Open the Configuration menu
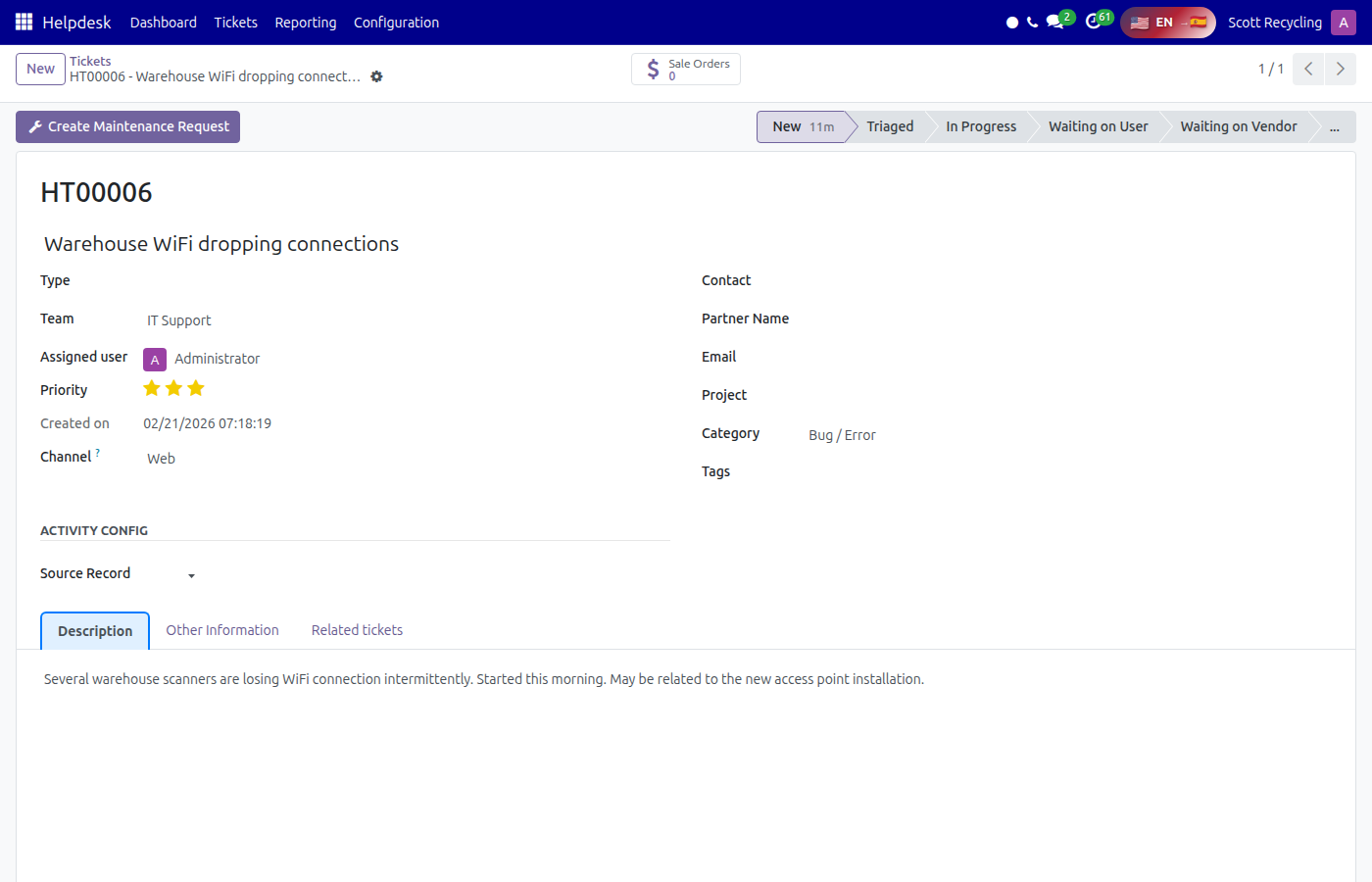The image size is (1372, 882). click(396, 23)
